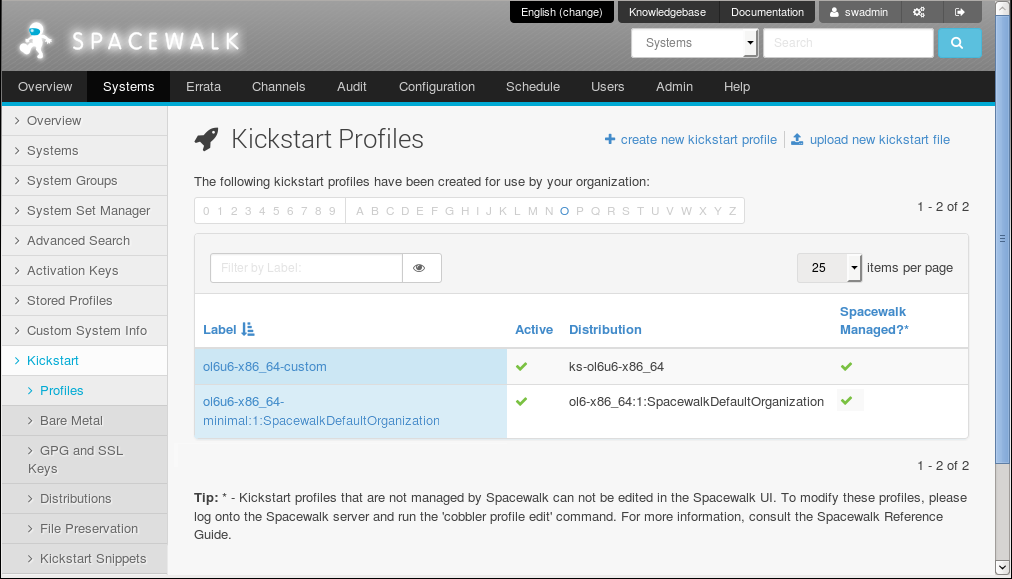This screenshot has width=1012, height=579.
Task: Expand System Groups sidebar item
Action: (85, 181)
